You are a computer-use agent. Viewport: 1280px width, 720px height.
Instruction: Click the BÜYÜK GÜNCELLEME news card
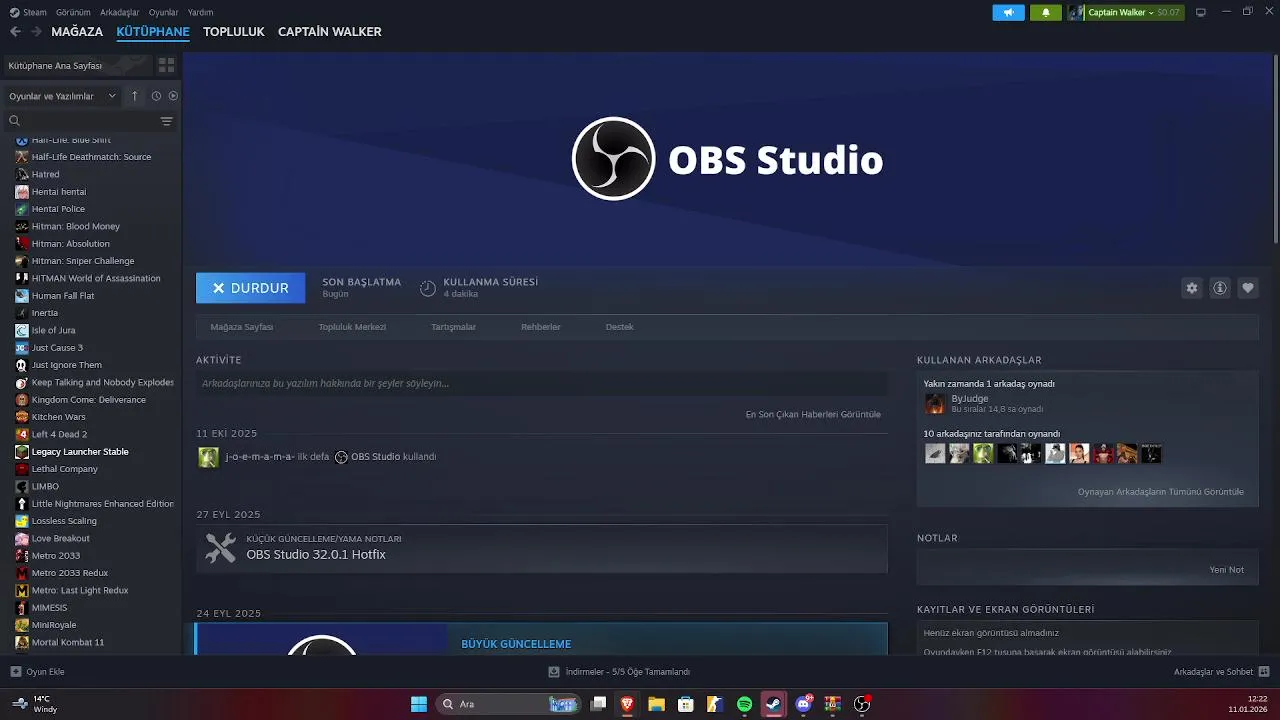click(541, 639)
